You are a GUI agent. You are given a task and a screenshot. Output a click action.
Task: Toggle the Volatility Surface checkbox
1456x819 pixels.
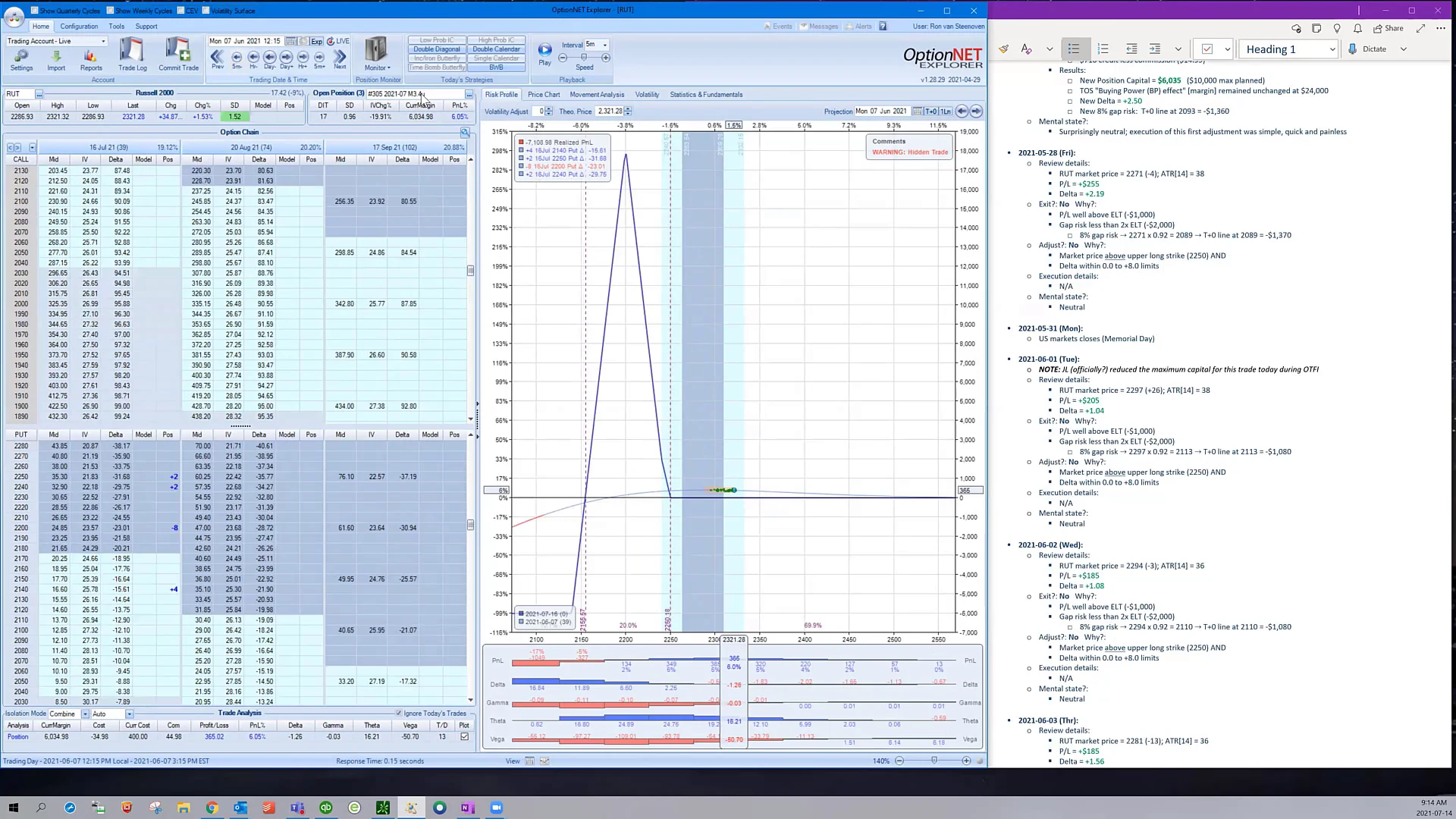click(x=205, y=11)
